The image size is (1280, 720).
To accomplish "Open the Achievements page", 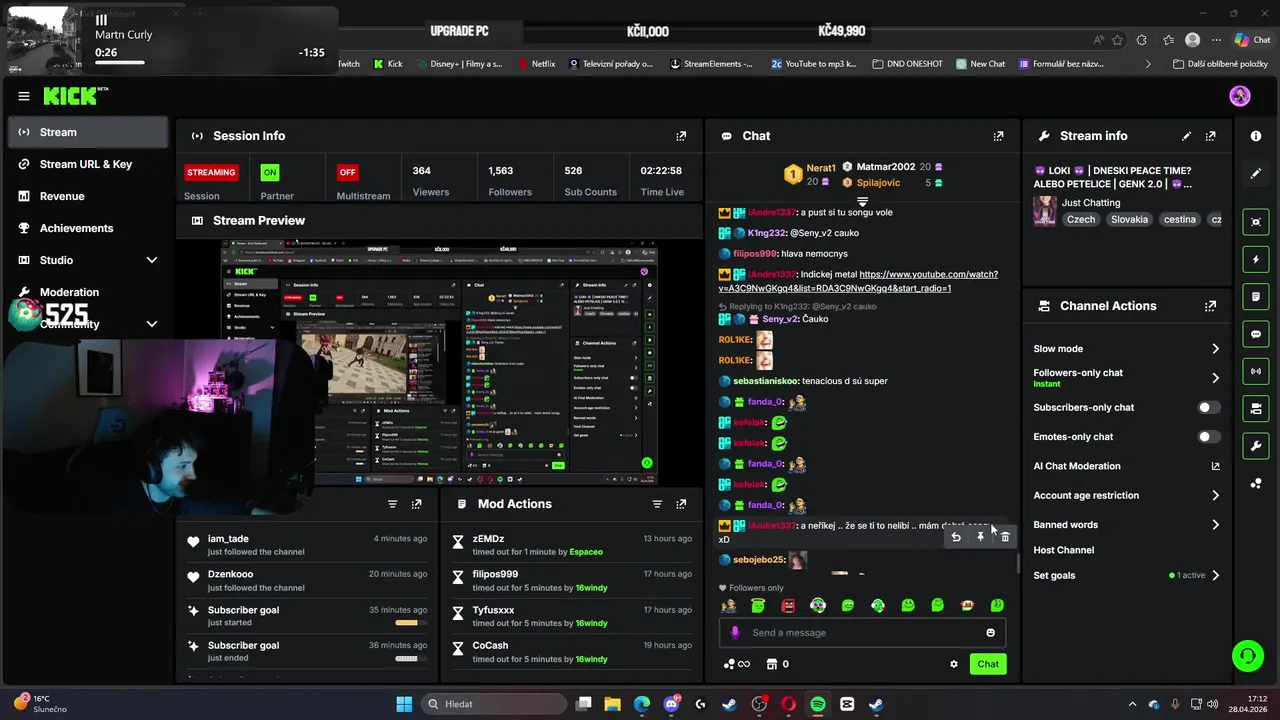I will coord(88,228).
